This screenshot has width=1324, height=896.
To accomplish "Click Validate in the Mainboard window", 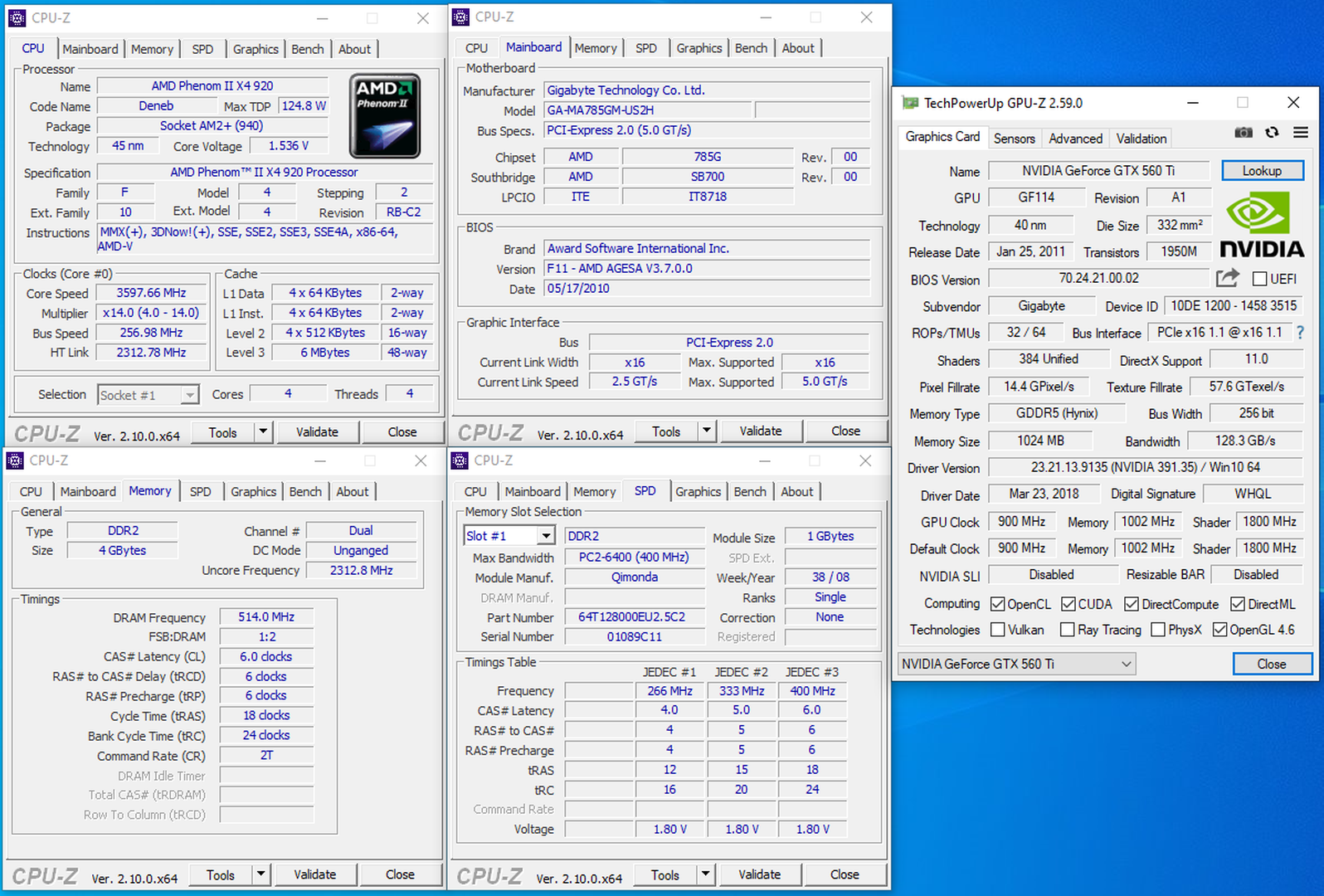I will (x=761, y=431).
